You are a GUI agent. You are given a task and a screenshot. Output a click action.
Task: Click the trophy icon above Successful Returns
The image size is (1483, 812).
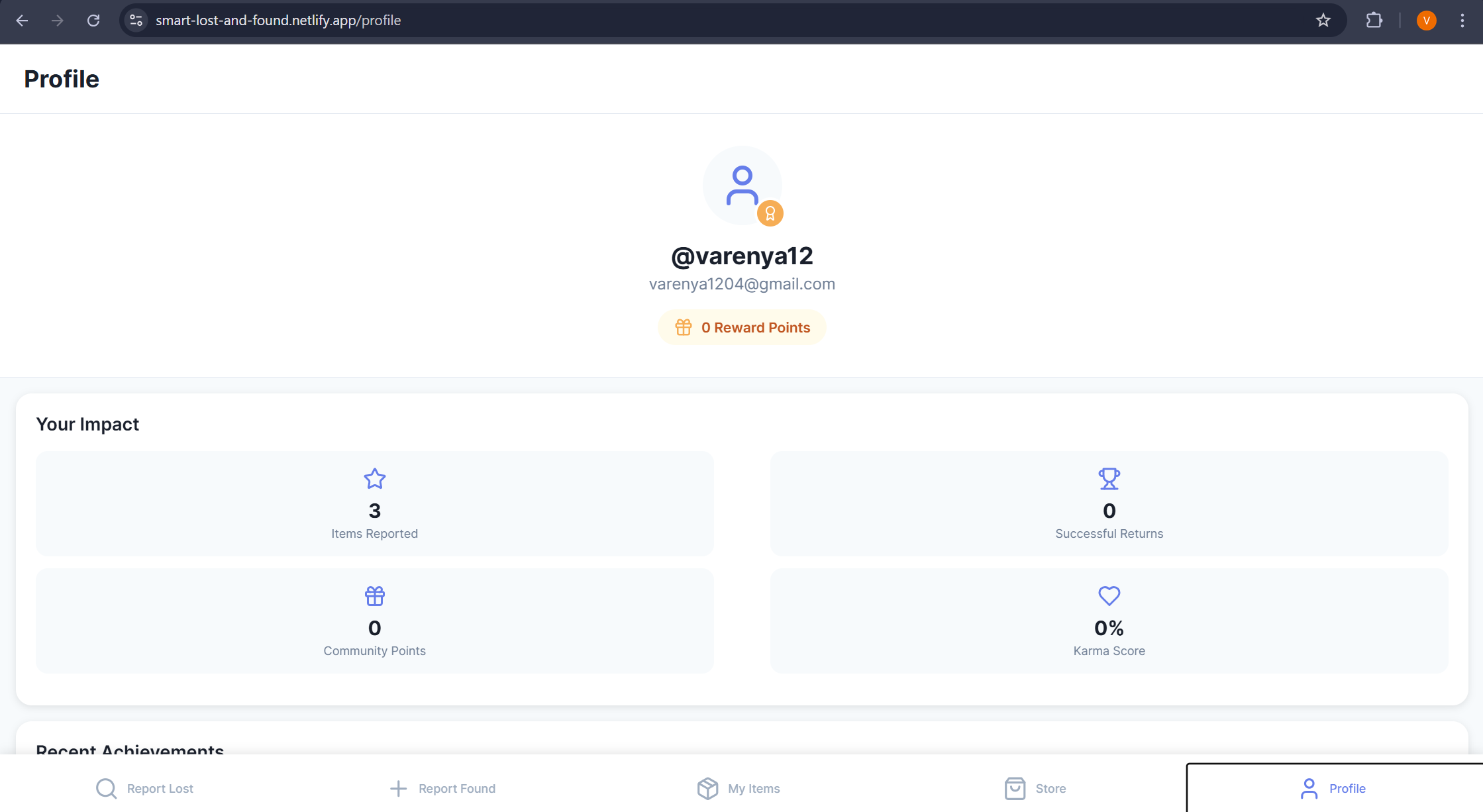point(1109,479)
